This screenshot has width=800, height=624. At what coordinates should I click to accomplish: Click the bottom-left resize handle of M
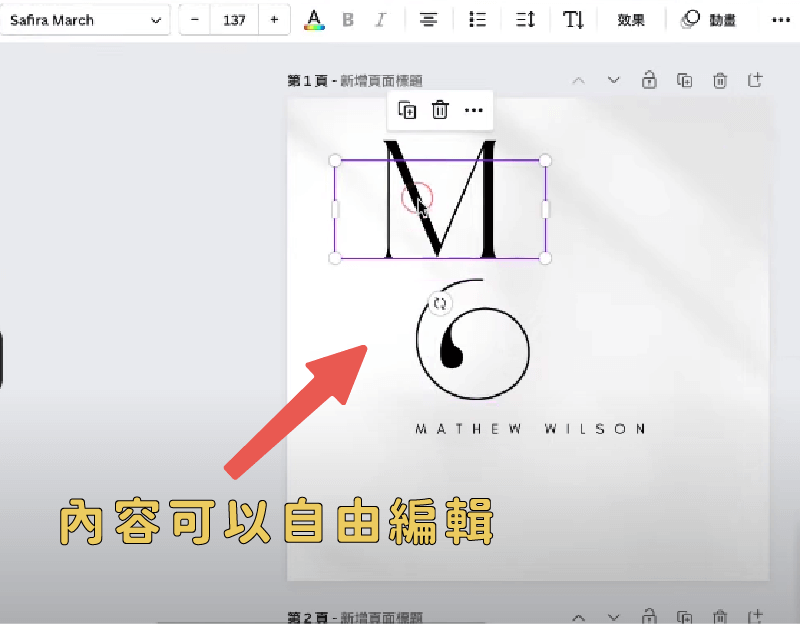coord(335,258)
